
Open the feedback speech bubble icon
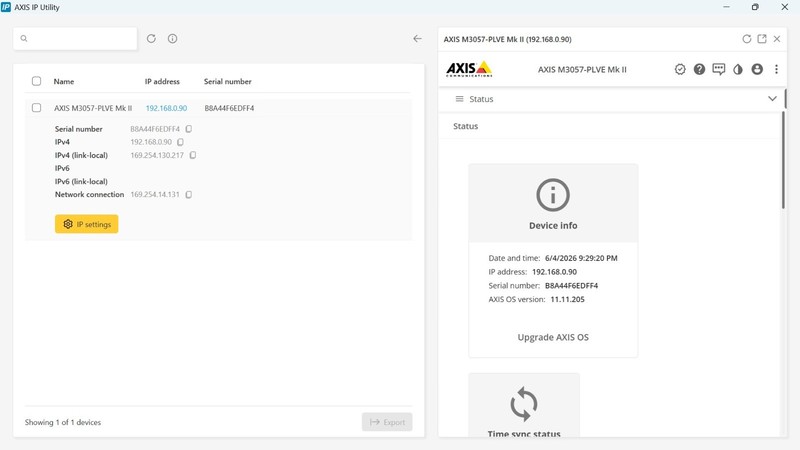[x=718, y=69]
